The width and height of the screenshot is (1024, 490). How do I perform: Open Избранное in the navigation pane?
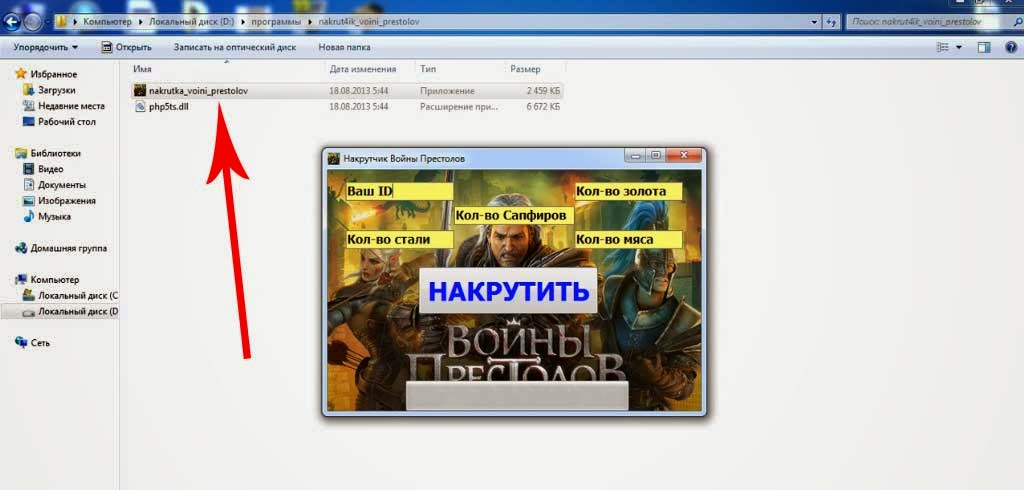click(x=54, y=74)
